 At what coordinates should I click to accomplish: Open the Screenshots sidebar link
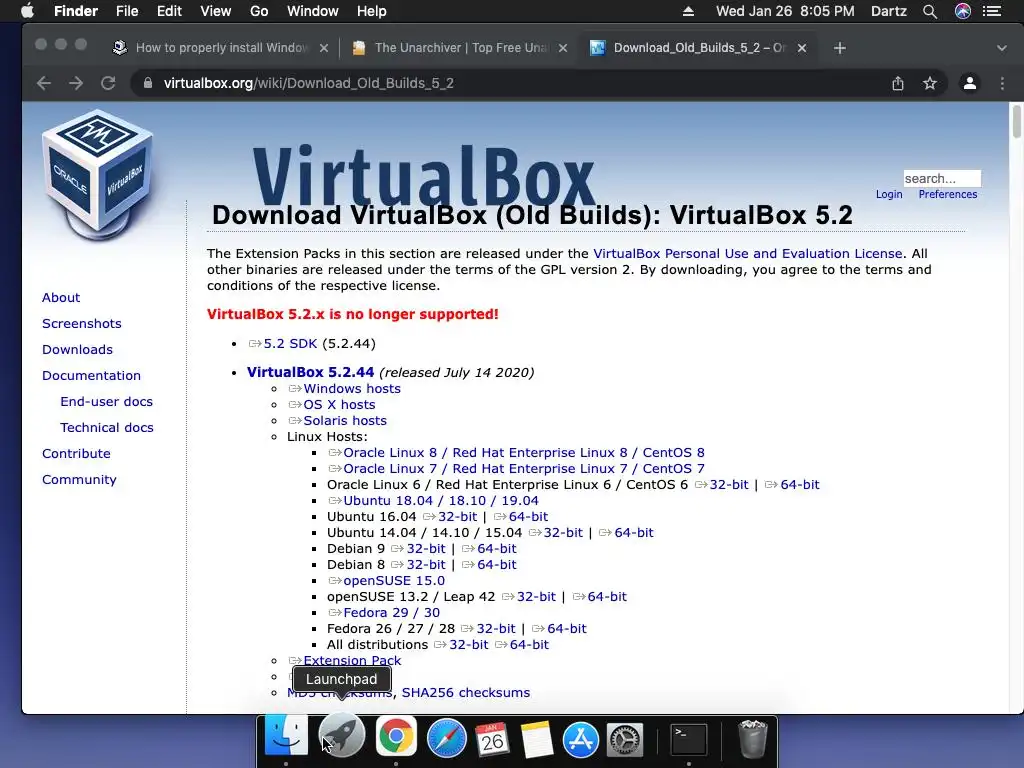point(82,323)
